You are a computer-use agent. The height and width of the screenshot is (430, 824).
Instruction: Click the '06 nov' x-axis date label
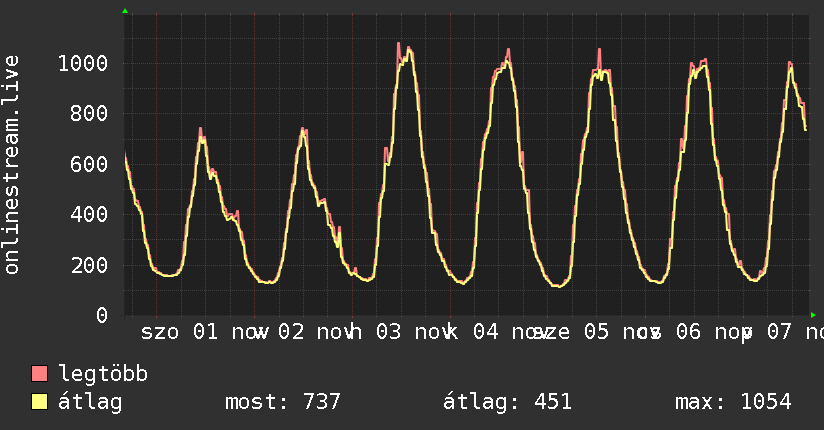714,332
